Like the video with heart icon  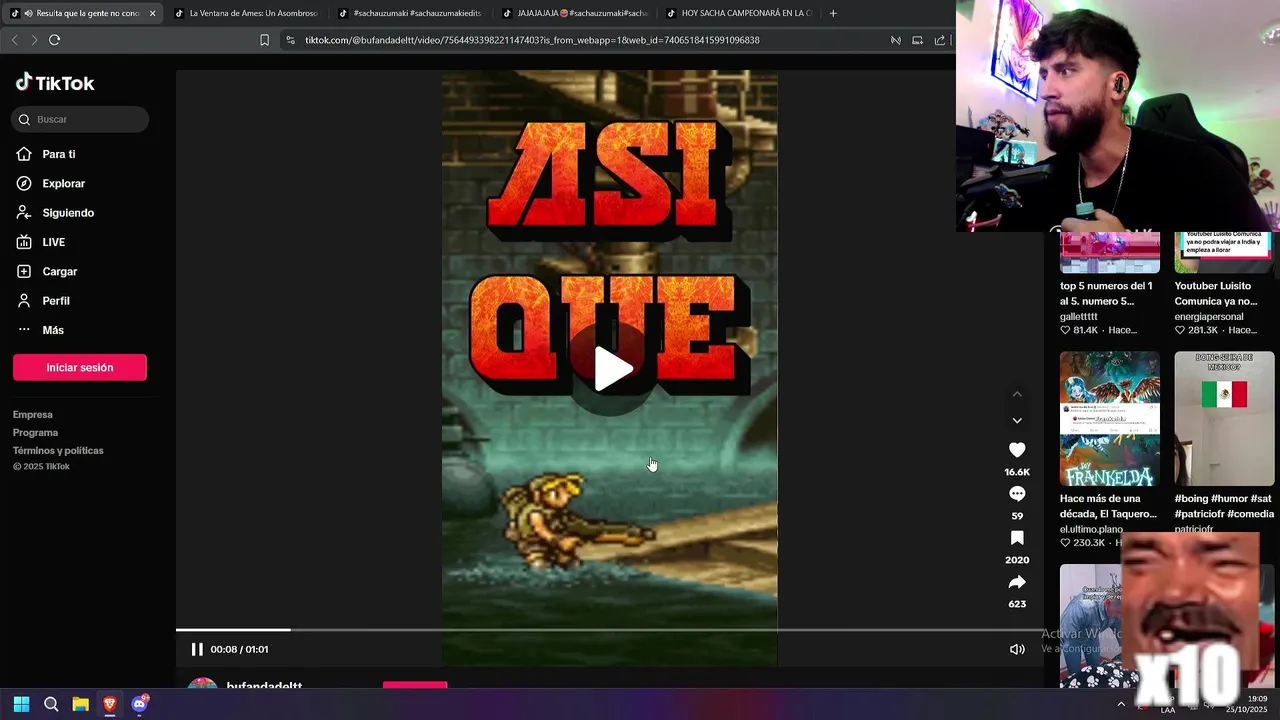(1017, 450)
